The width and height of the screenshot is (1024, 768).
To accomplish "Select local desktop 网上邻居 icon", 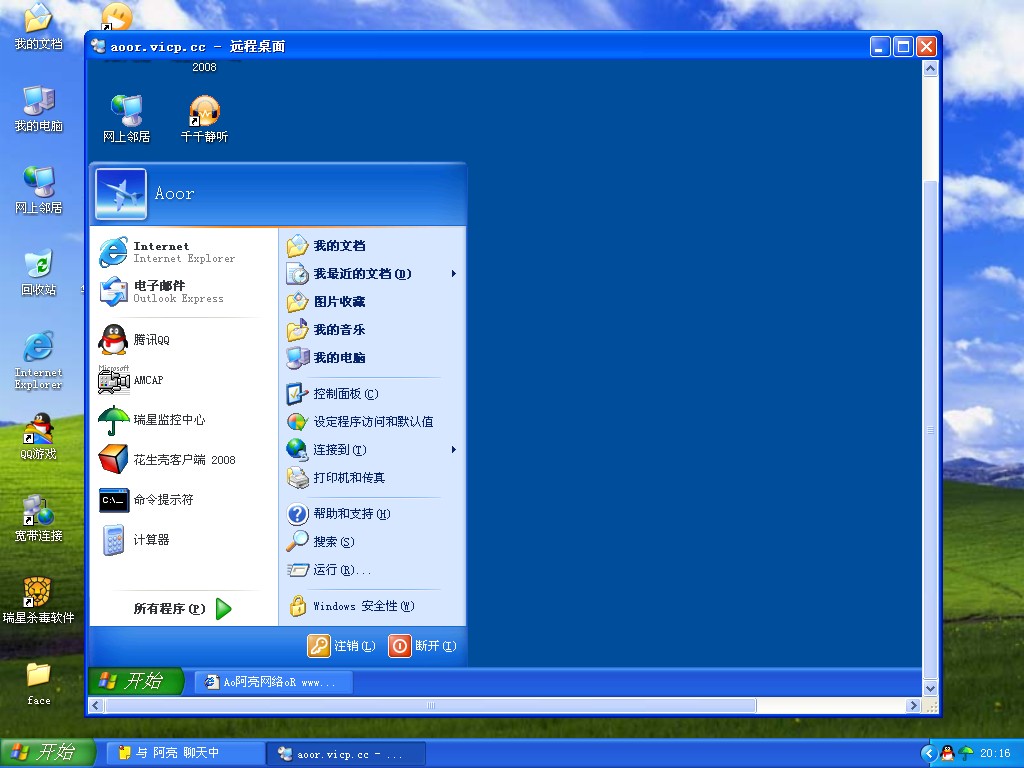I will pyautogui.click(x=39, y=190).
